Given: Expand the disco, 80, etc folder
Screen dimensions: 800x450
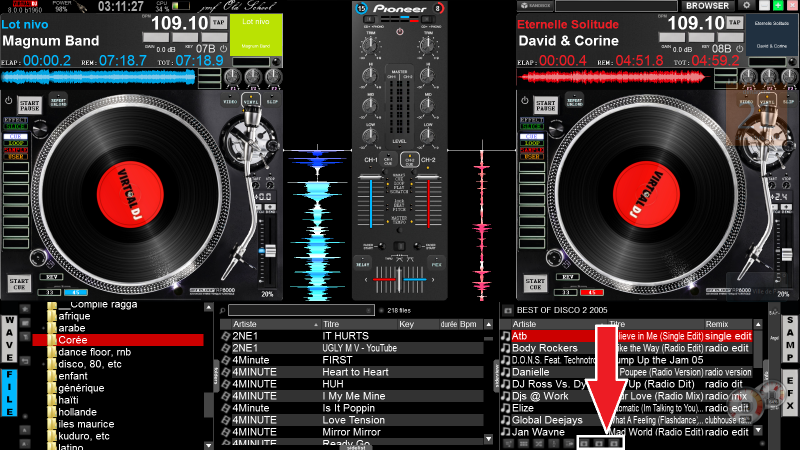Looking at the screenshot, I should 44,364.
